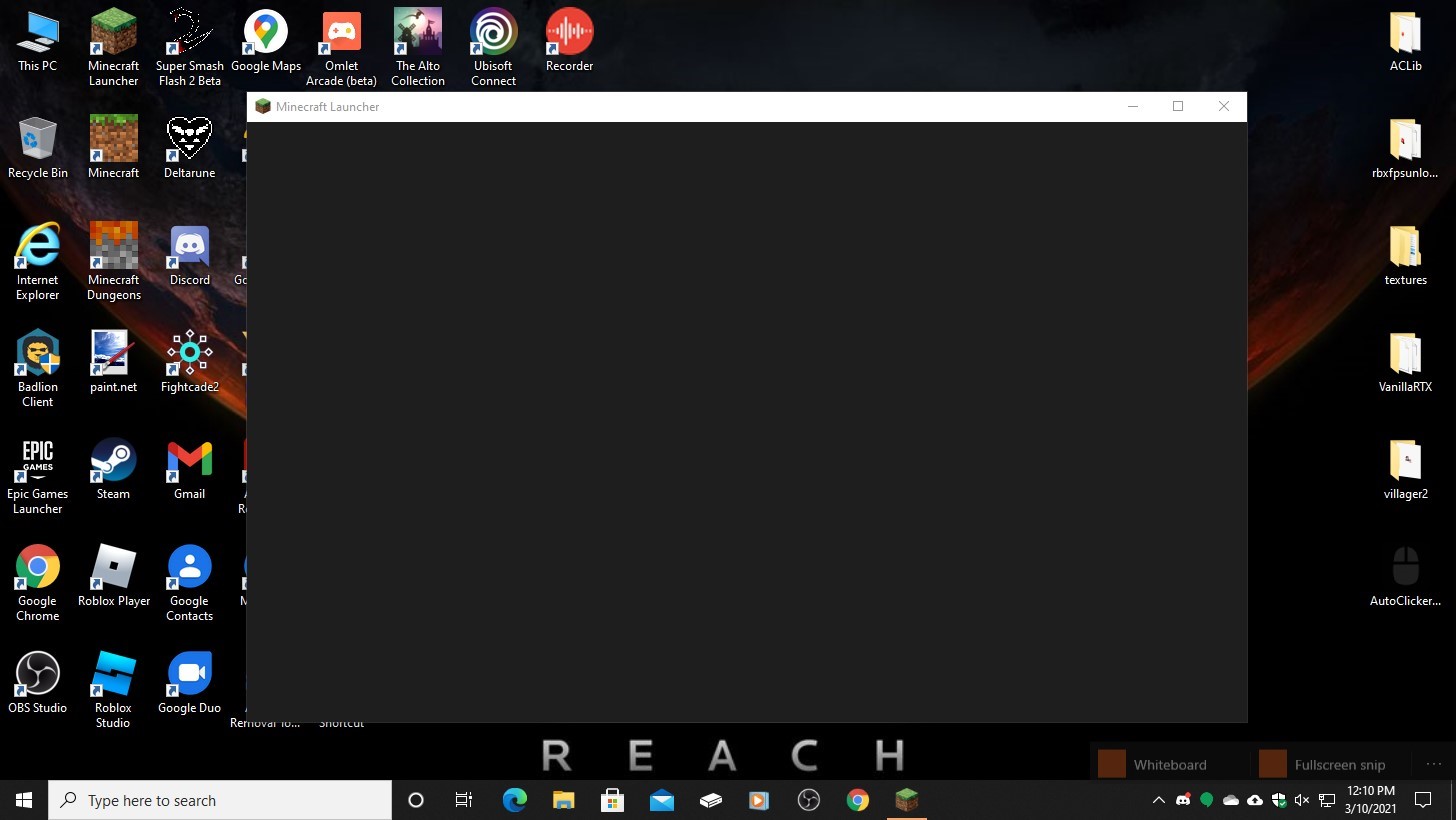Select the Super Smash Flash 2 Beta shortcut
This screenshot has width=1456, height=820.
(x=189, y=48)
